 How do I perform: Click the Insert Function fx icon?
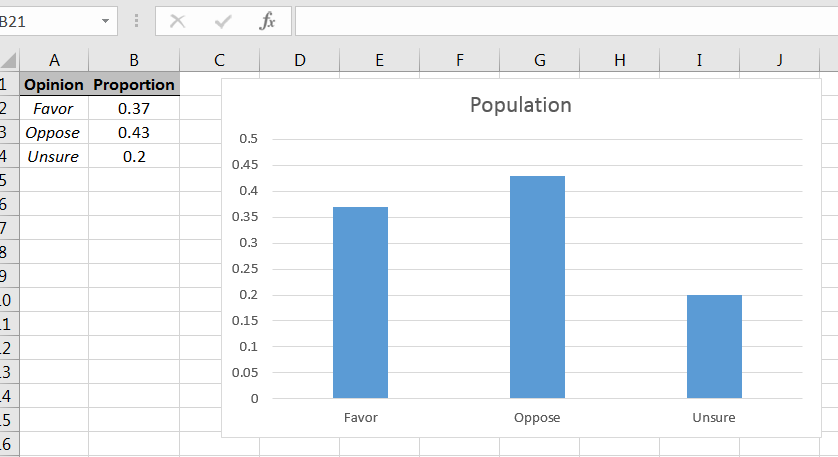[x=267, y=21]
